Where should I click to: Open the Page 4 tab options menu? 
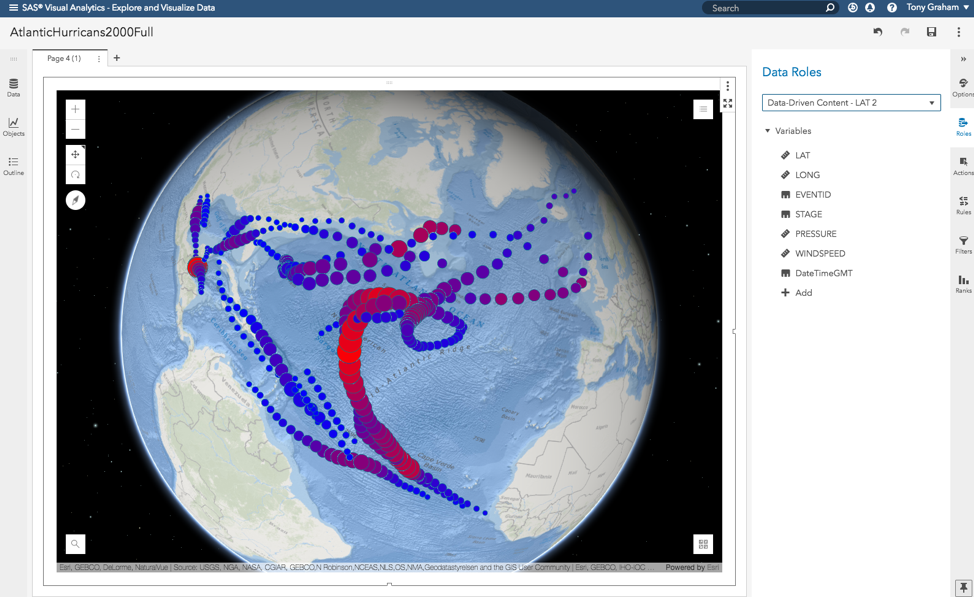[97, 59]
